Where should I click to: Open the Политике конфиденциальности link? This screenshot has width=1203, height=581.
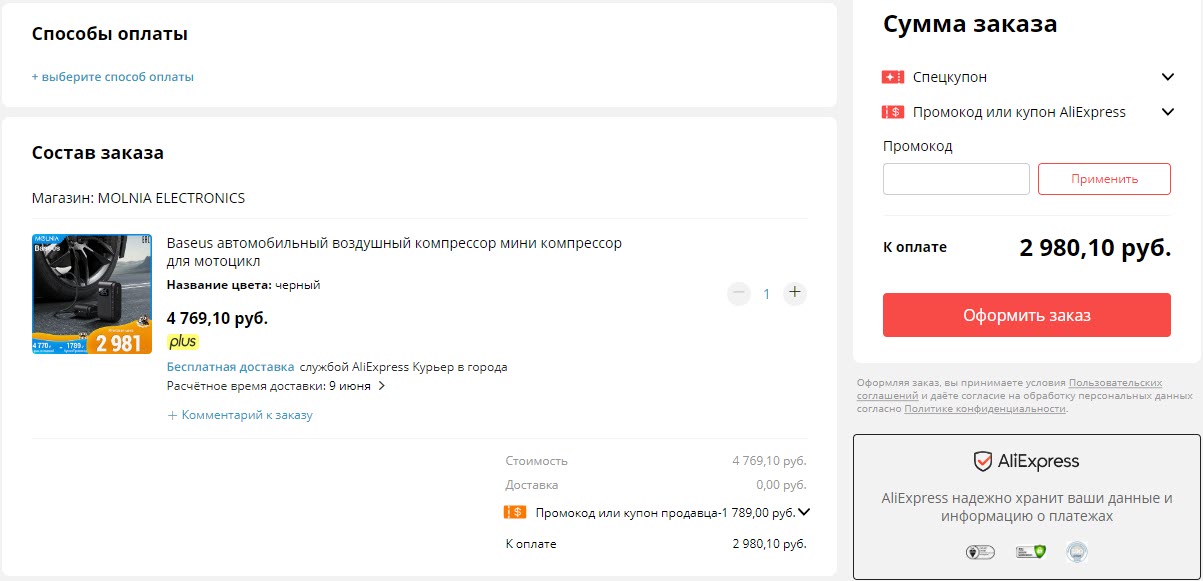(x=984, y=409)
